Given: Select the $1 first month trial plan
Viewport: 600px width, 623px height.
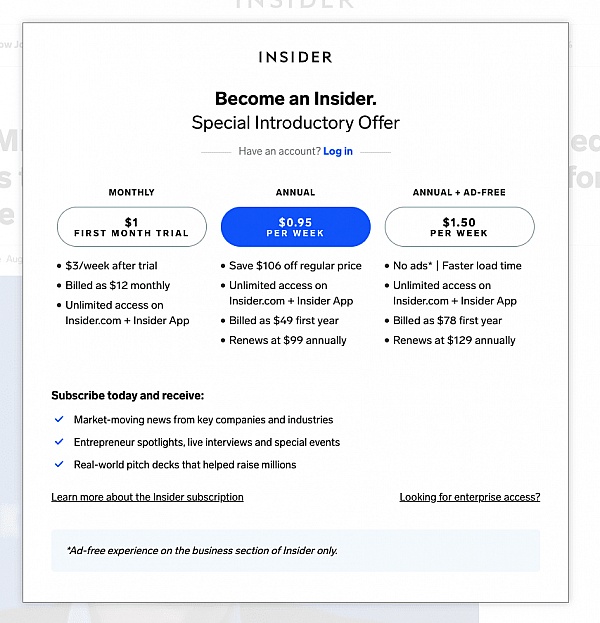Looking at the screenshot, I should 132,227.
